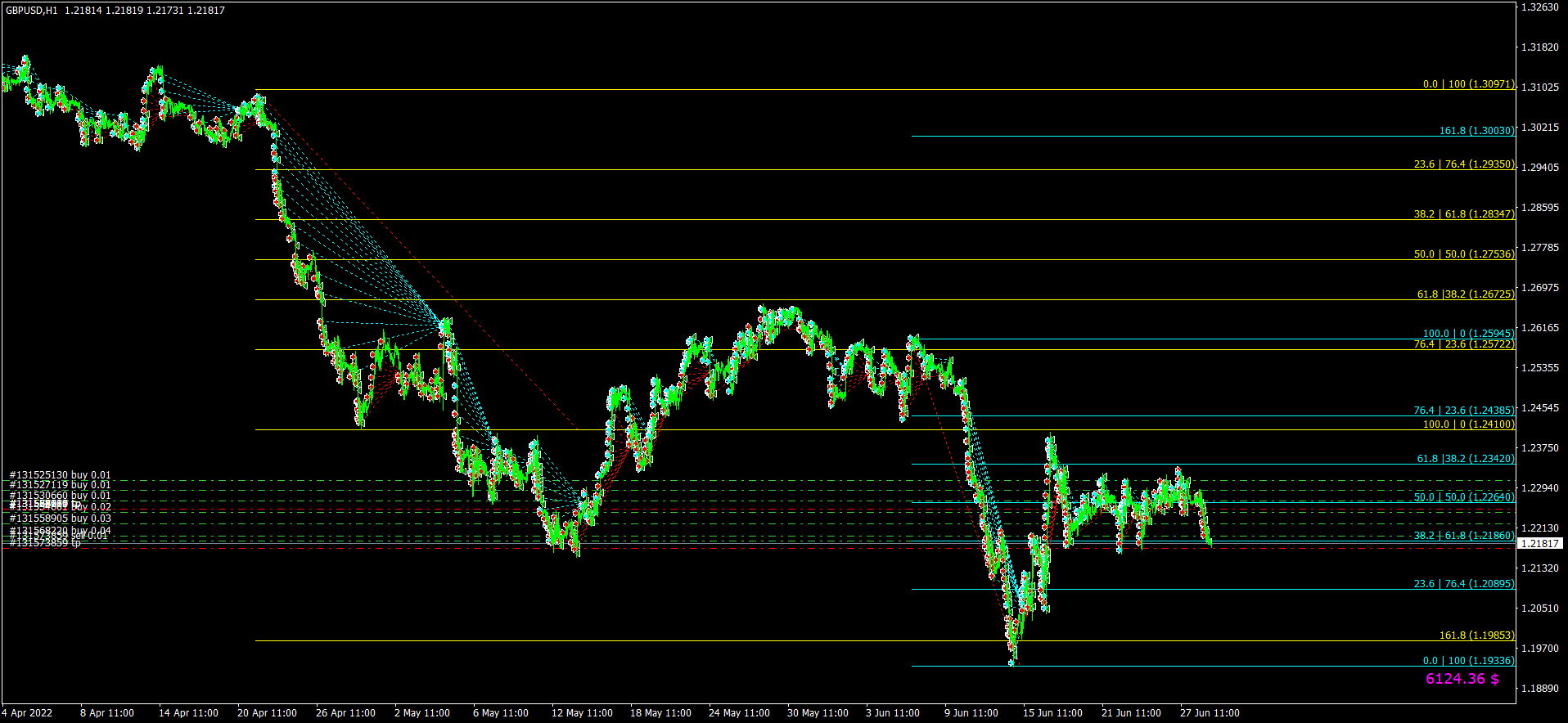Select Fibonacci label 0.0 | 100 (1.19336)
Screen dimensions: 1568x723
(1468, 661)
